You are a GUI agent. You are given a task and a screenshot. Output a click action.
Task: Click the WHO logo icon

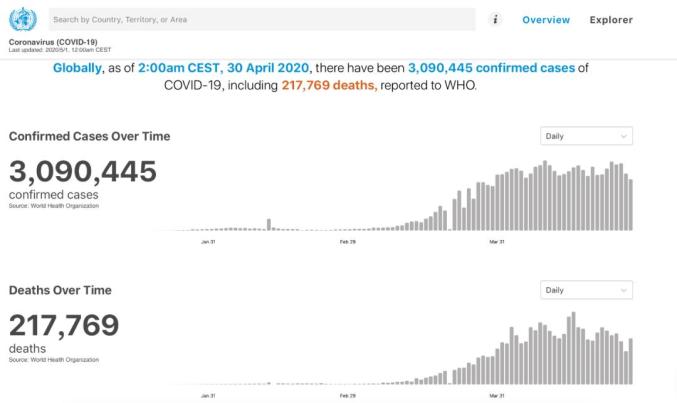(22, 20)
